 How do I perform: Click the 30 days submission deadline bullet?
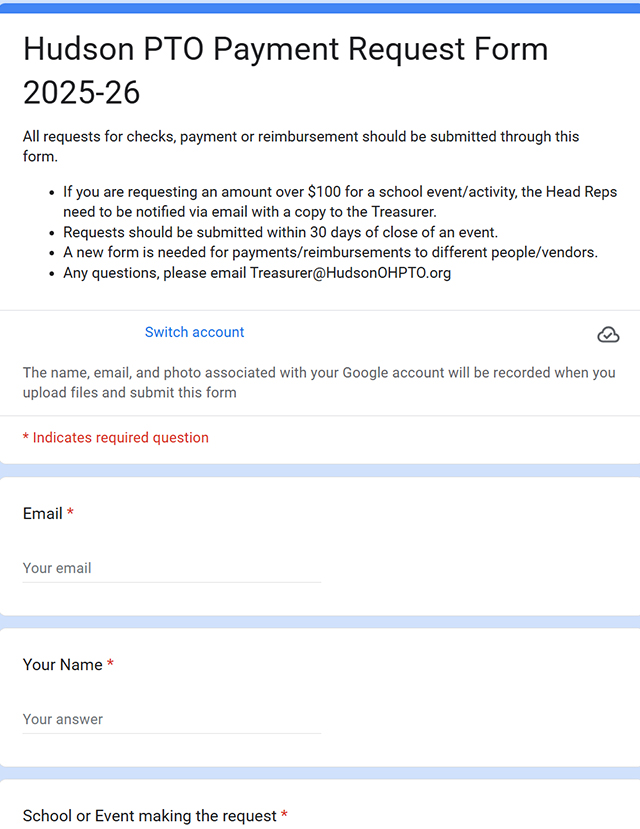point(280,232)
